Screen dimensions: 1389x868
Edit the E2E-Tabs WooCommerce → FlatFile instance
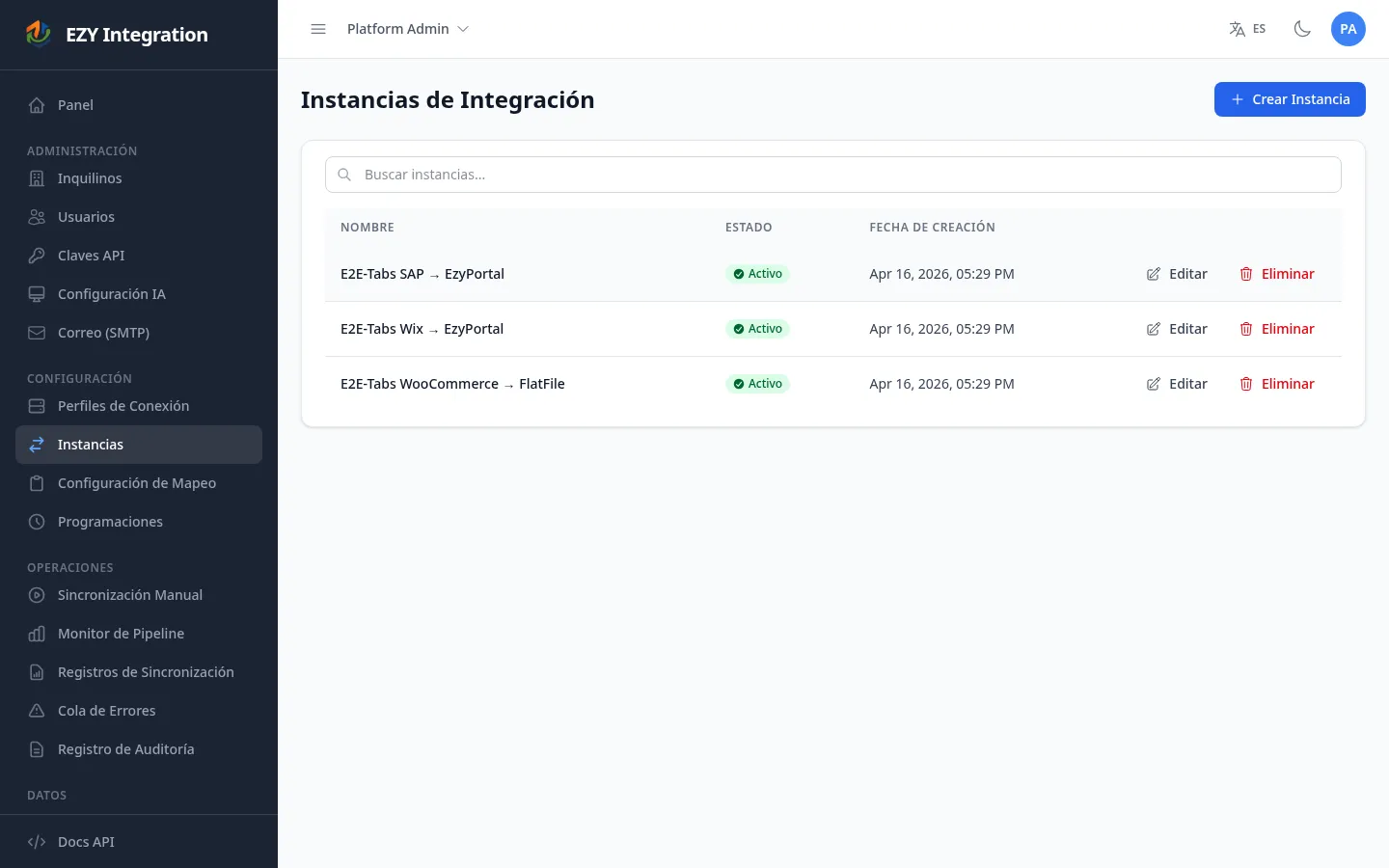(1177, 384)
